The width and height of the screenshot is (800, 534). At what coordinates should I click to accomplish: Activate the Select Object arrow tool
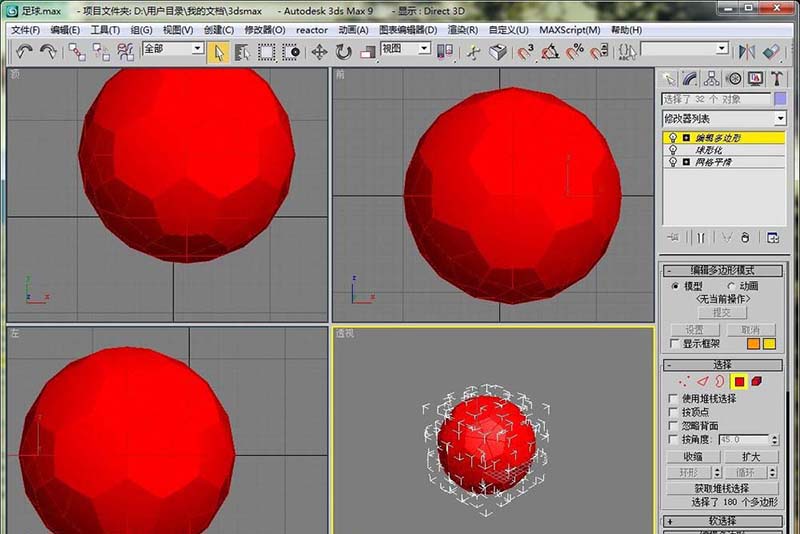(218, 53)
